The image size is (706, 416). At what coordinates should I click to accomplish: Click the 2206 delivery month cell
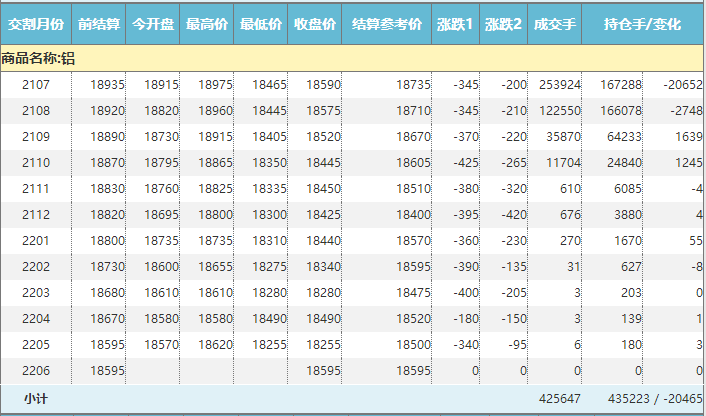tap(36, 370)
